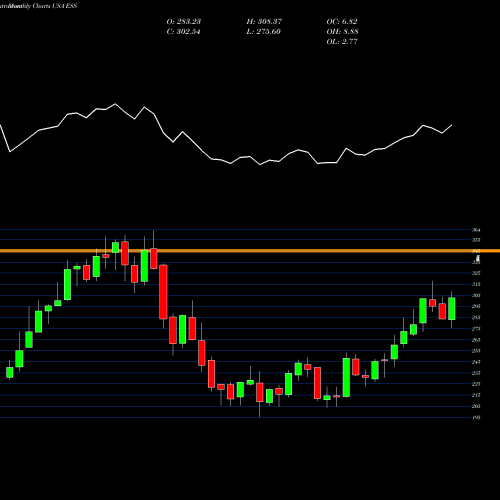Click the 275 price axis label
Image resolution: width=500 pixels, height=500 pixels.
point(476,329)
